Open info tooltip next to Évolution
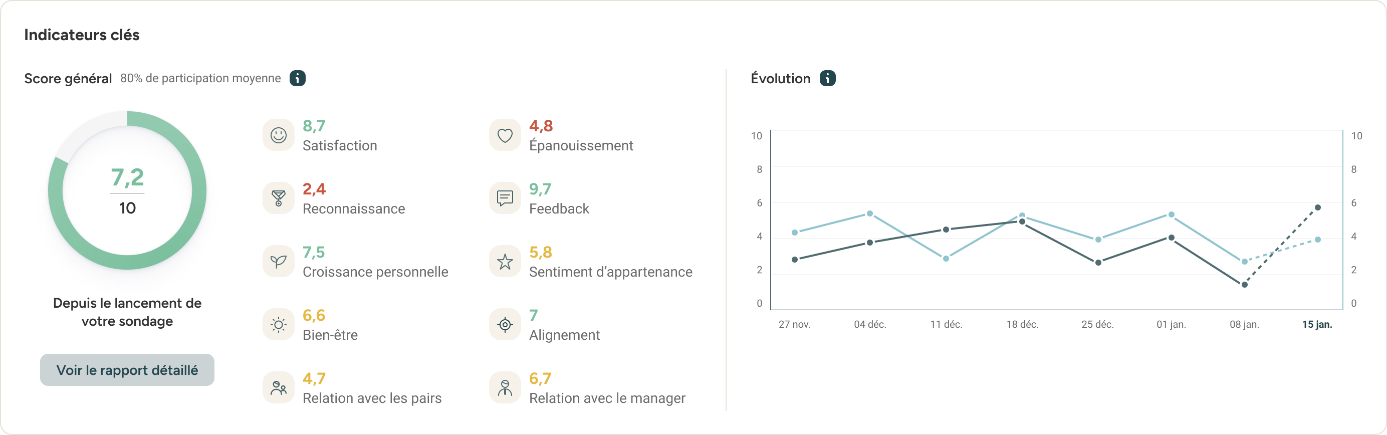Image resolution: width=1387 pixels, height=435 pixels. [x=827, y=78]
